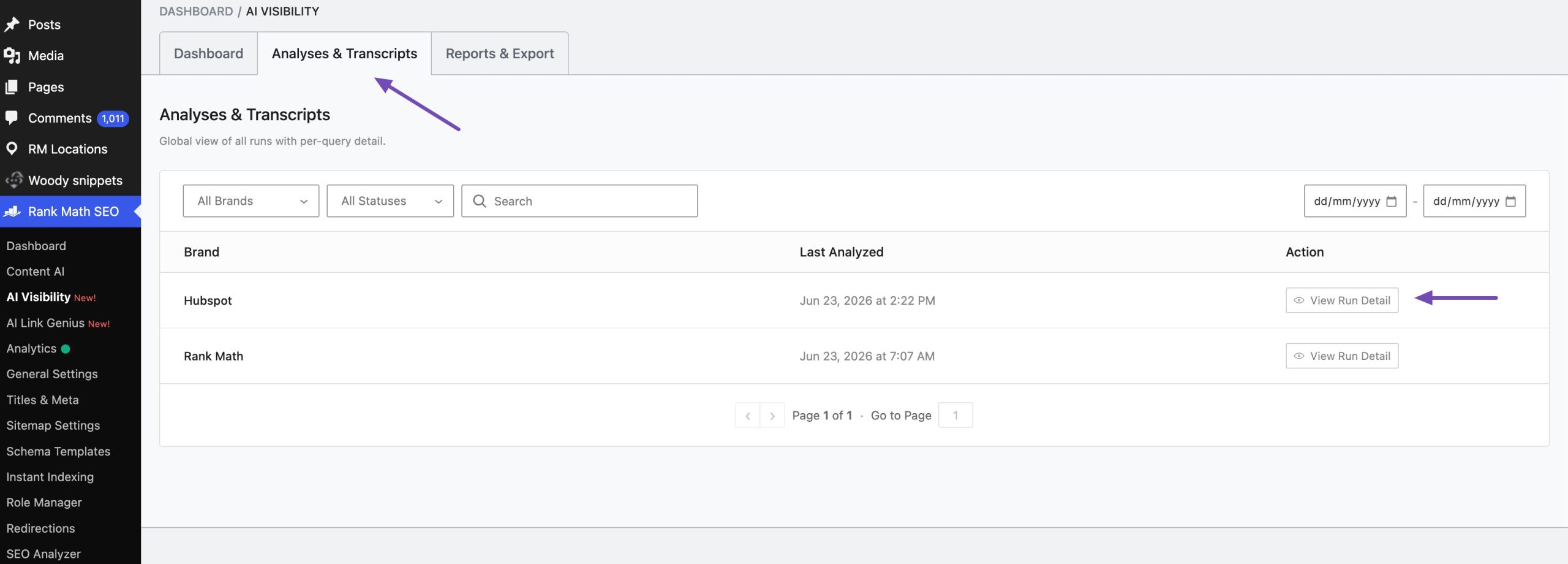
Task: Click the eye icon in Rank Math row
Action: (1298, 356)
